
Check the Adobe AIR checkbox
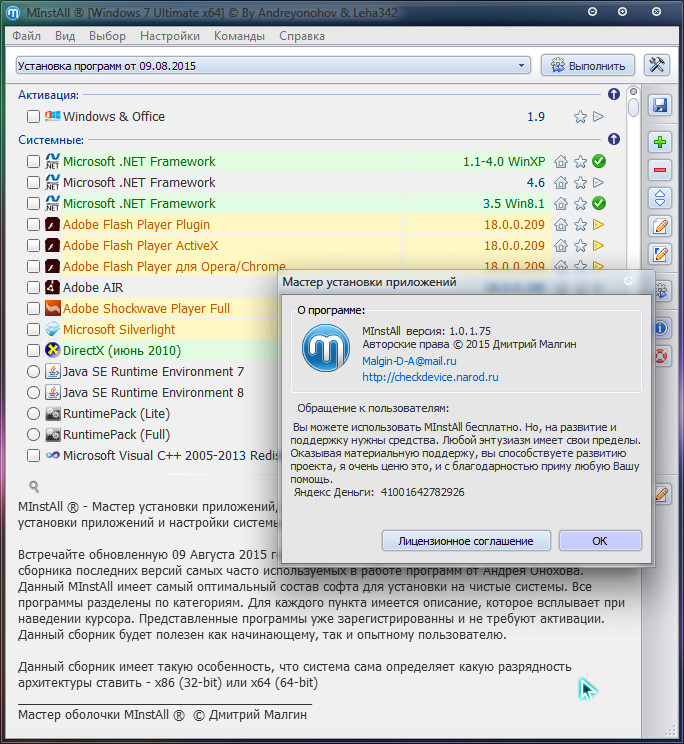coord(33,288)
